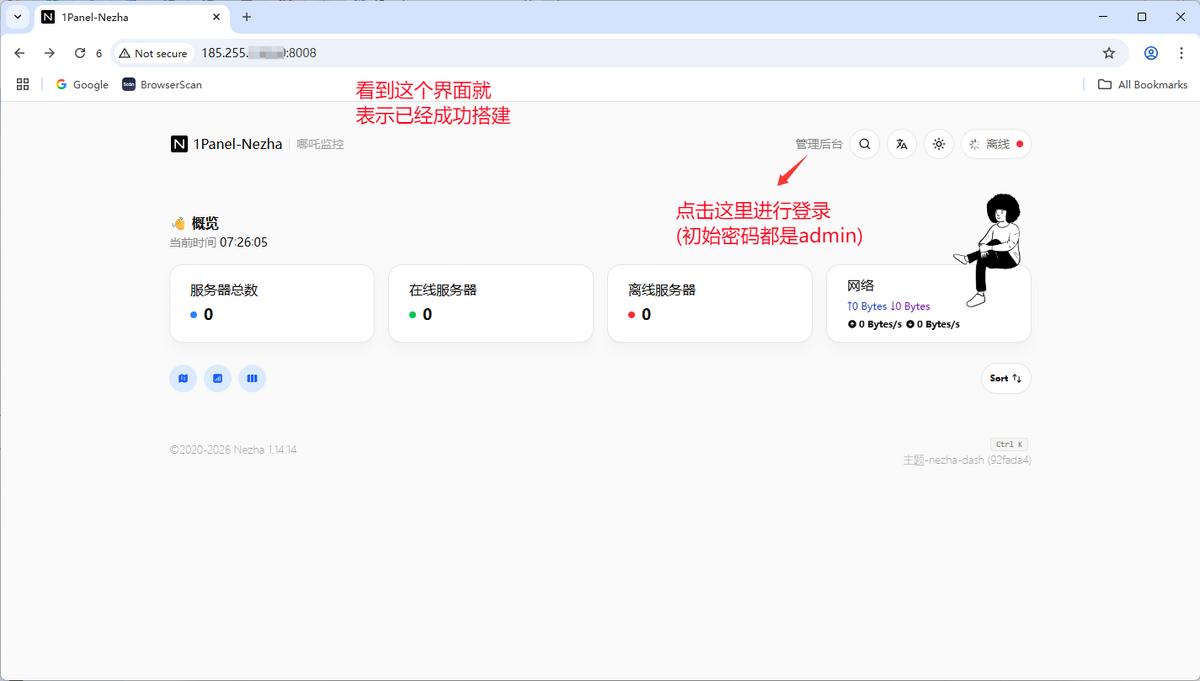Click the language translate icon
The width and height of the screenshot is (1200, 681).
[x=902, y=144]
